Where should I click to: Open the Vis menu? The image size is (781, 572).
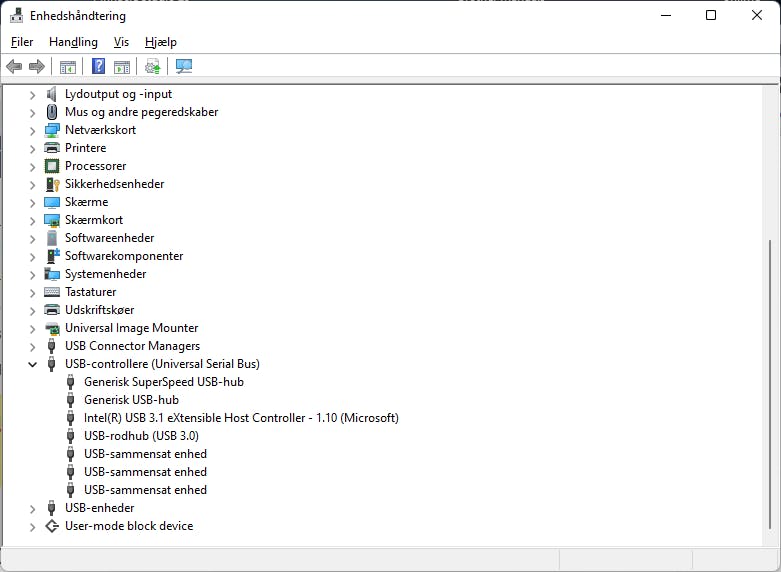point(121,42)
